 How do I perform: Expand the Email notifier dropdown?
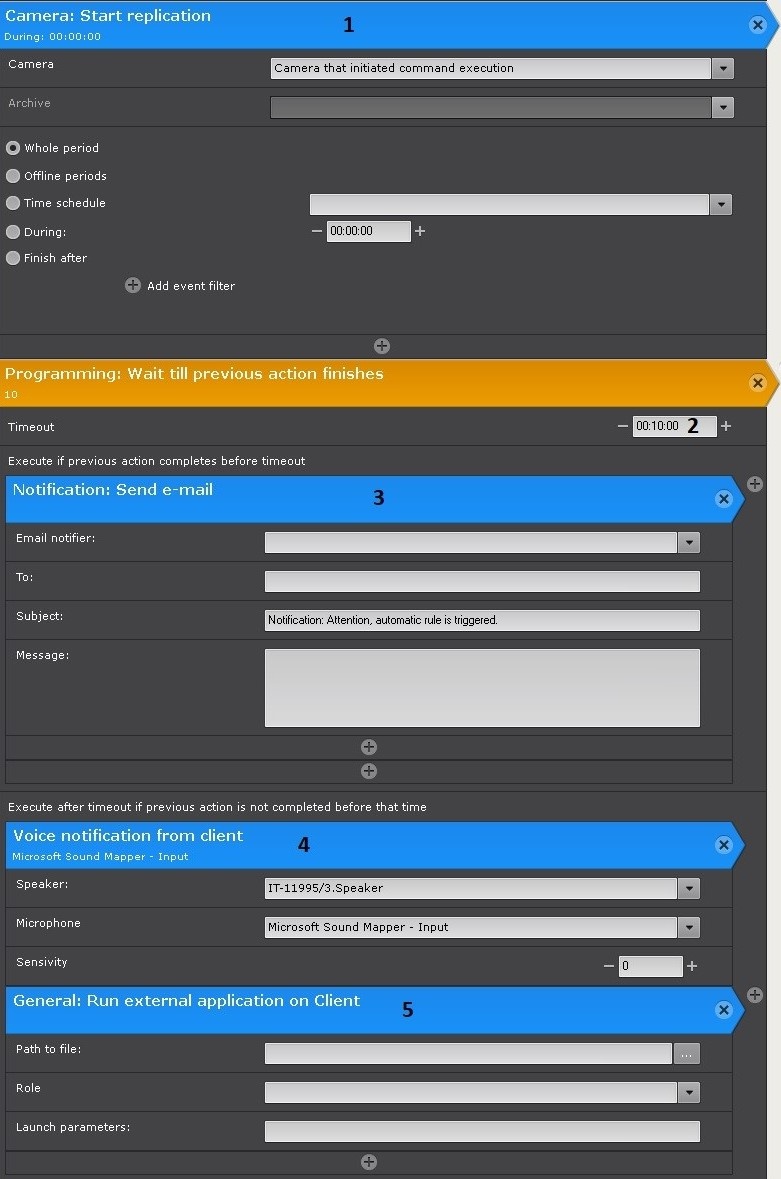coord(688,542)
